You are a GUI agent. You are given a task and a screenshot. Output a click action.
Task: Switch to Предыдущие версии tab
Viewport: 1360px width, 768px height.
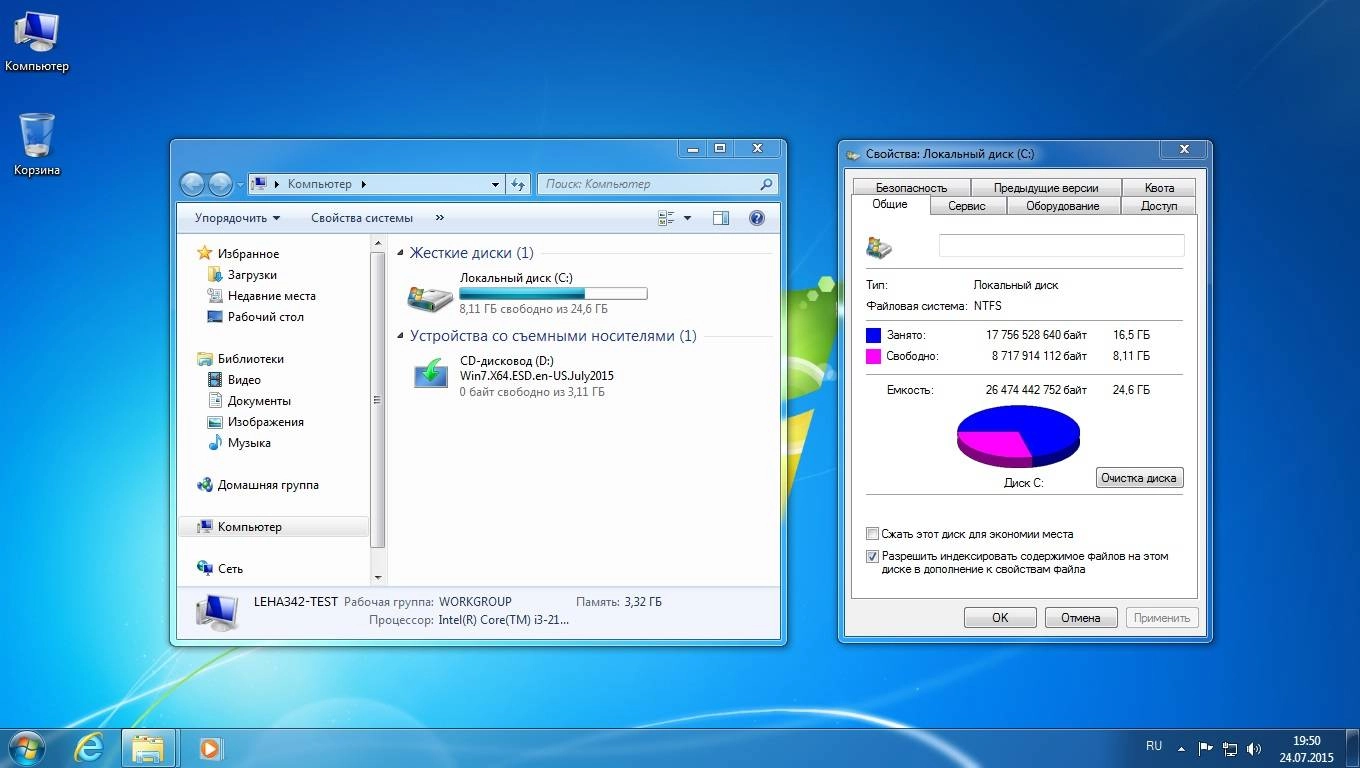click(x=1046, y=187)
